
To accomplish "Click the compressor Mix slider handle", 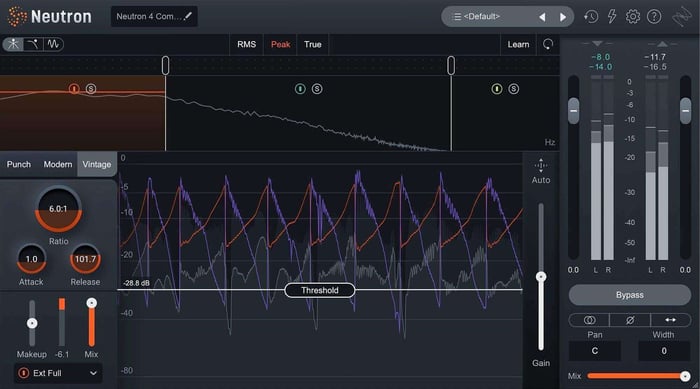I will click(92, 303).
